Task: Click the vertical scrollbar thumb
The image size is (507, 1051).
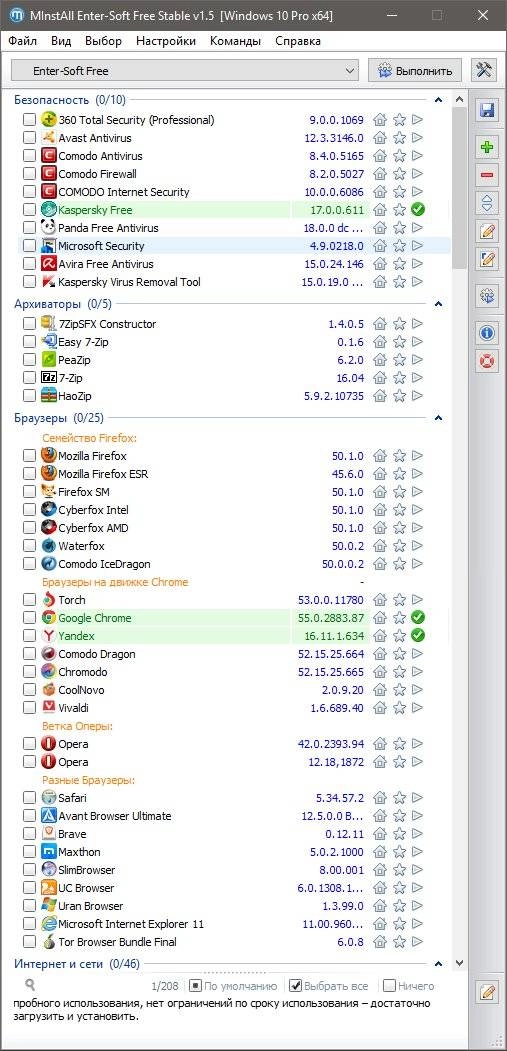Action: click(459, 190)
